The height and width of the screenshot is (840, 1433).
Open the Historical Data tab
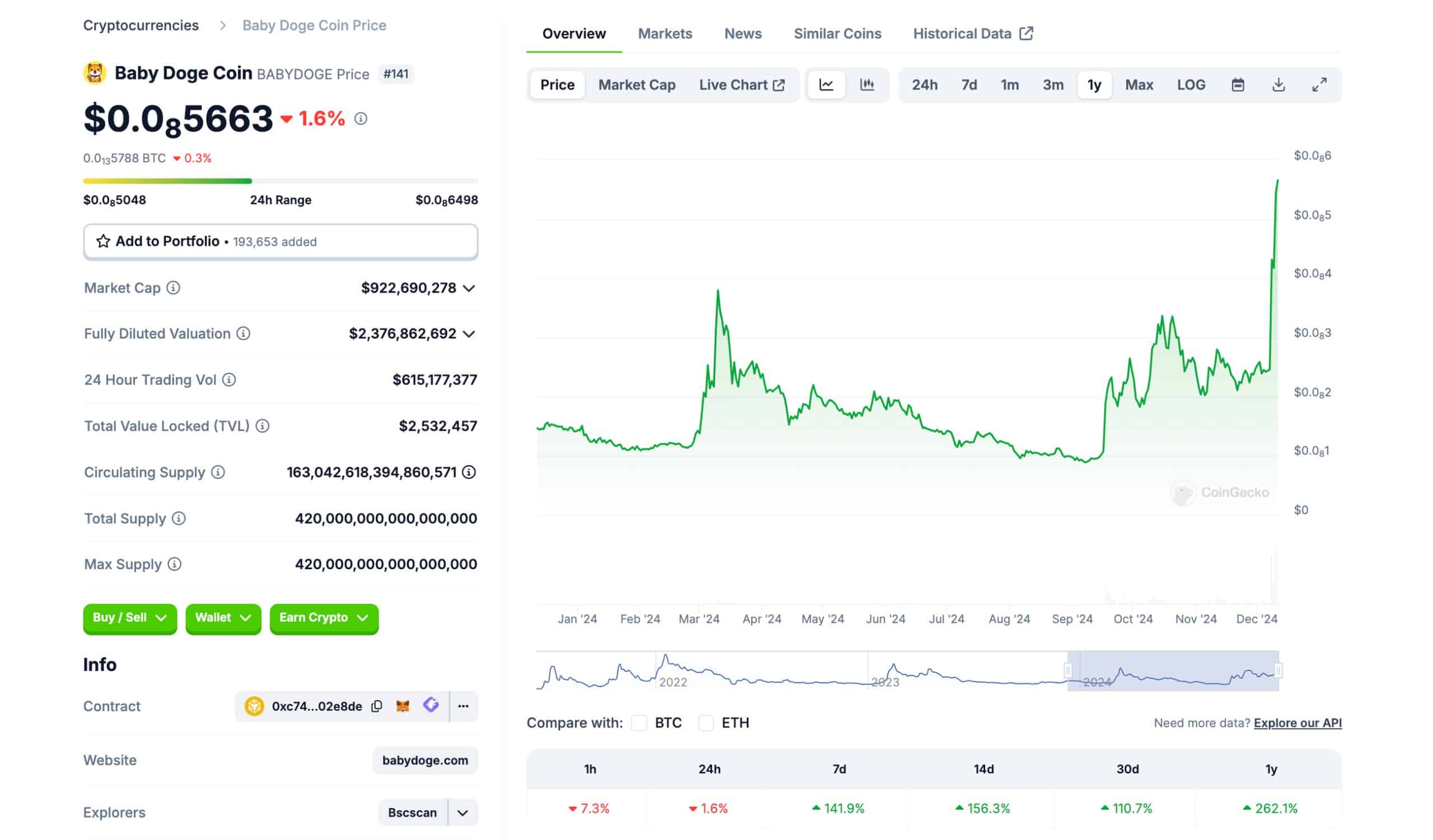pos(973,34)
